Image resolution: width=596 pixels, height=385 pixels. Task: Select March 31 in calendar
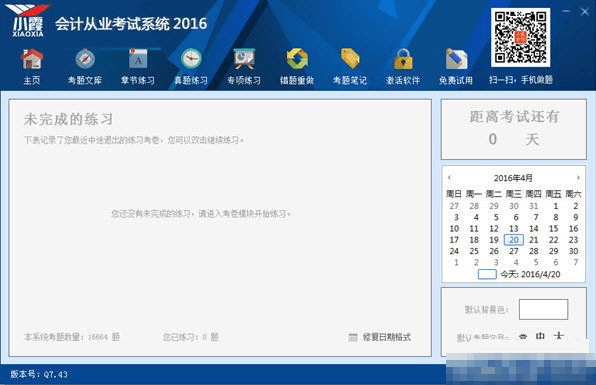(534, 206)
